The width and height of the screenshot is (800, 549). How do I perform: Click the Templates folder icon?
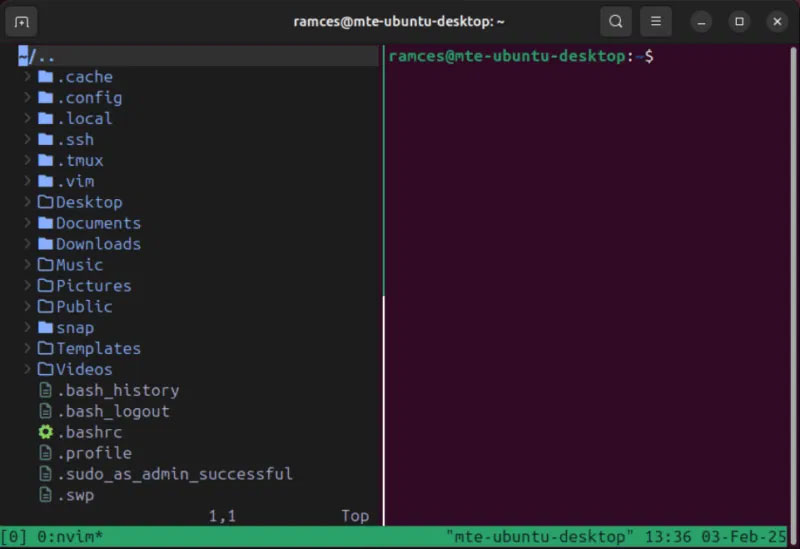coord(45,348)
